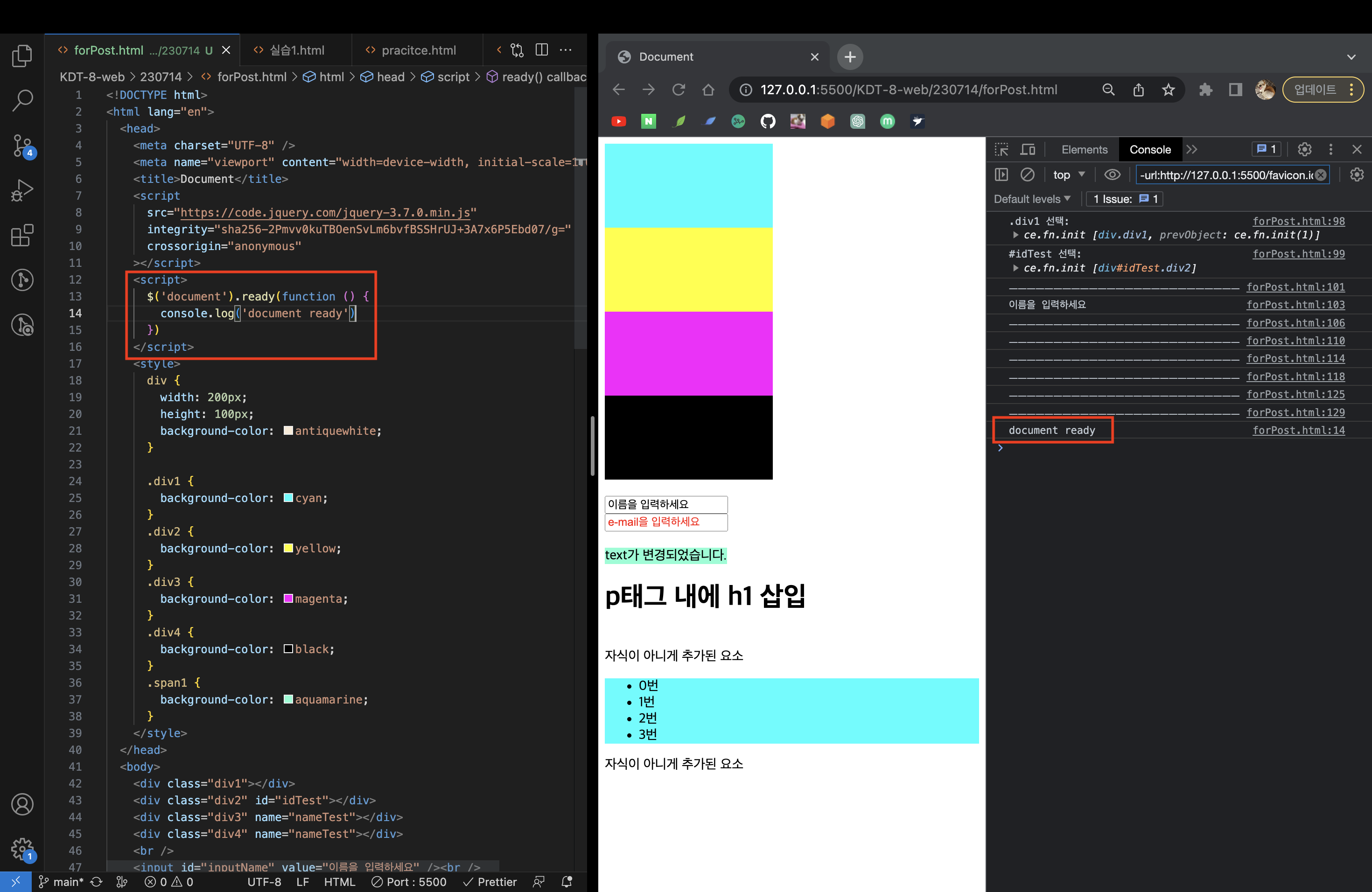Click the open changes compare icon in the editor

(x=517, y=50)
